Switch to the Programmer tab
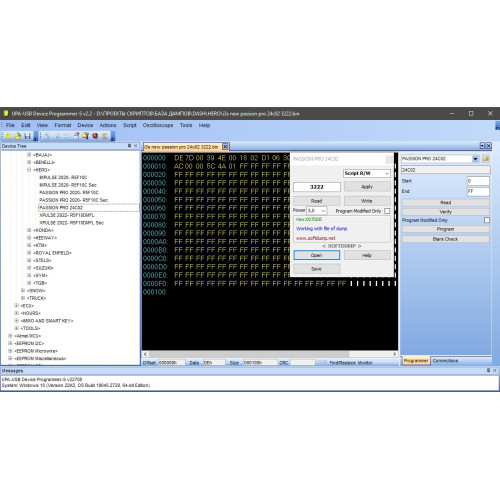The width and height of the screenshot is (500, 500). (416, 361)
